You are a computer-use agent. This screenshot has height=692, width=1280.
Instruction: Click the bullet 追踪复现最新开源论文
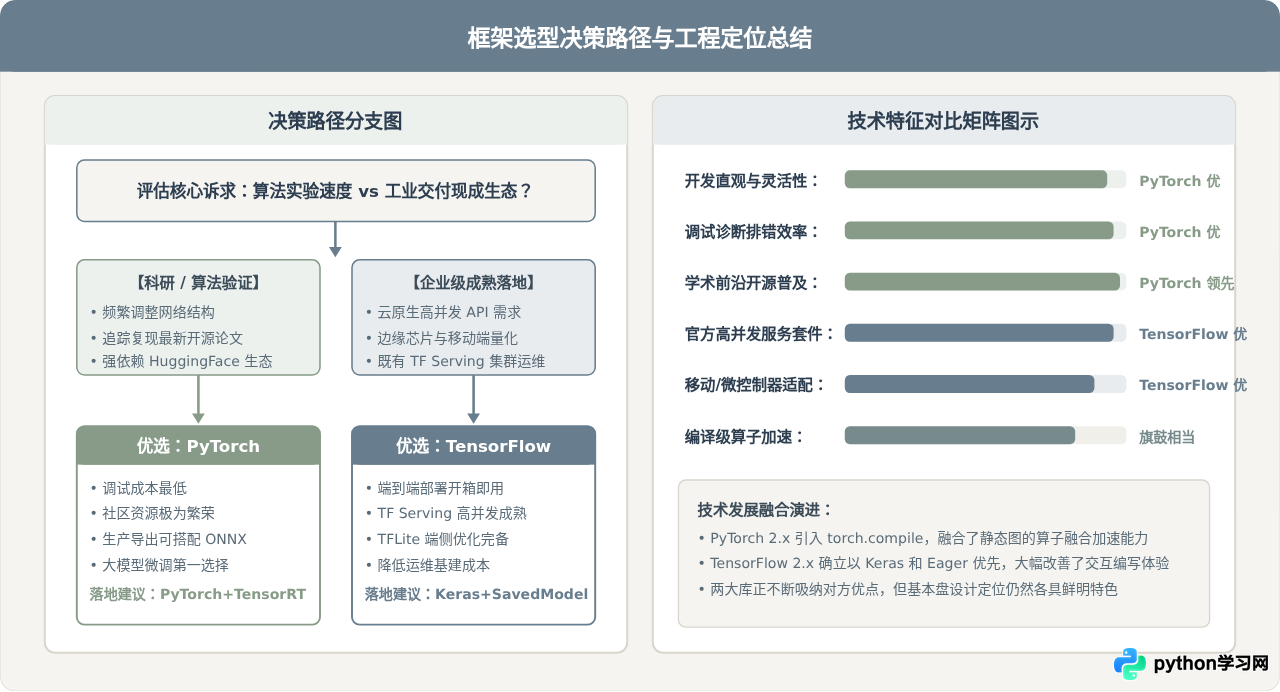click(166, 337)
